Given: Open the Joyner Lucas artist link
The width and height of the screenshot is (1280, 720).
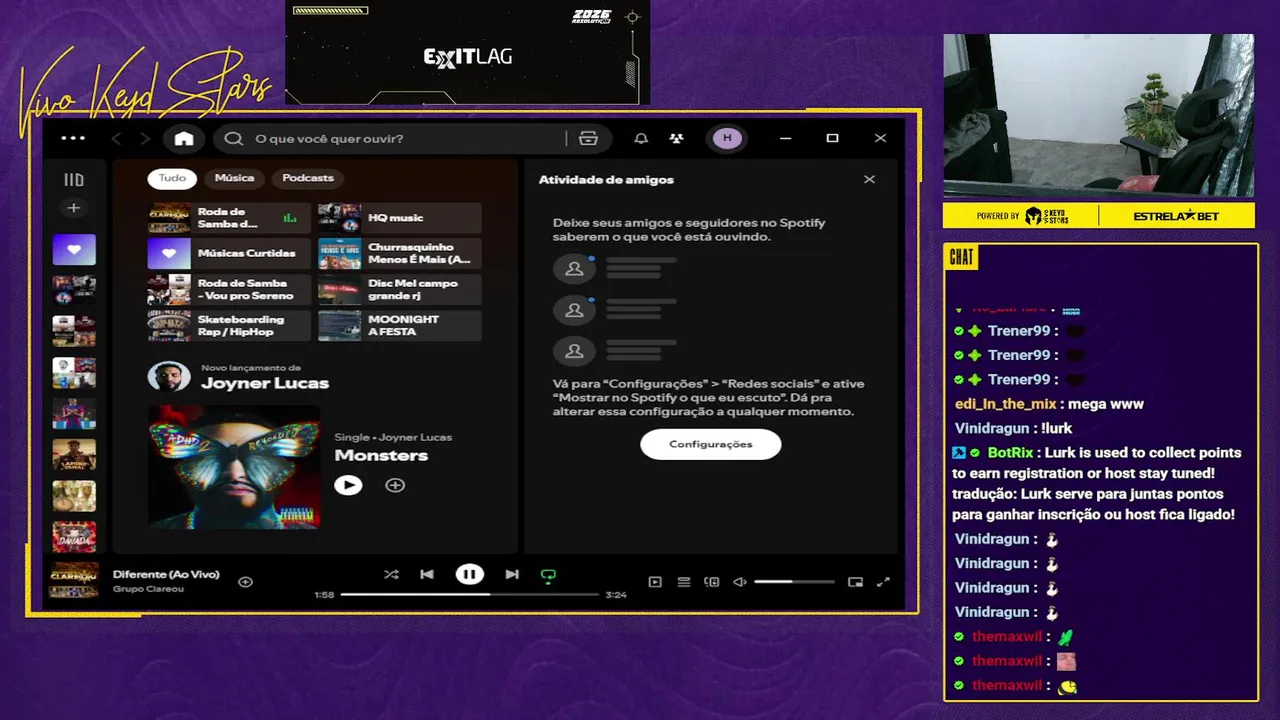Looking at the screenshot, I should [265, 383].
